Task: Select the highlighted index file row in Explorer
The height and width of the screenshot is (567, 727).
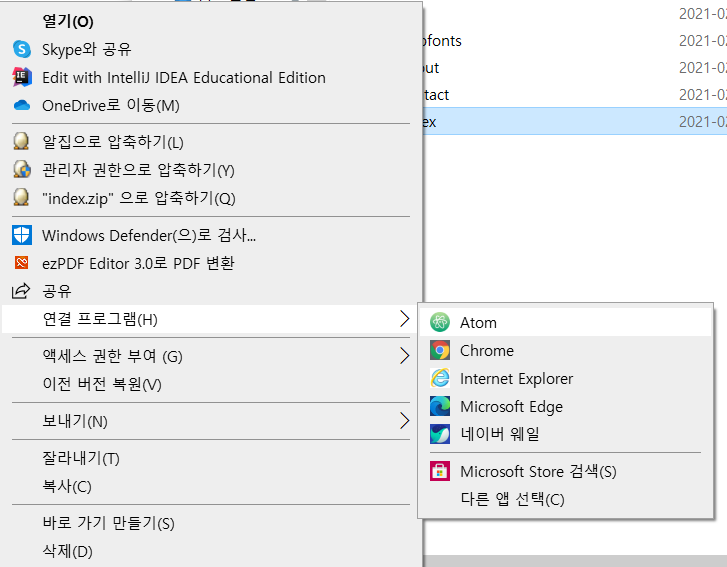Action: pyautogui.click(x=575, y=121)
